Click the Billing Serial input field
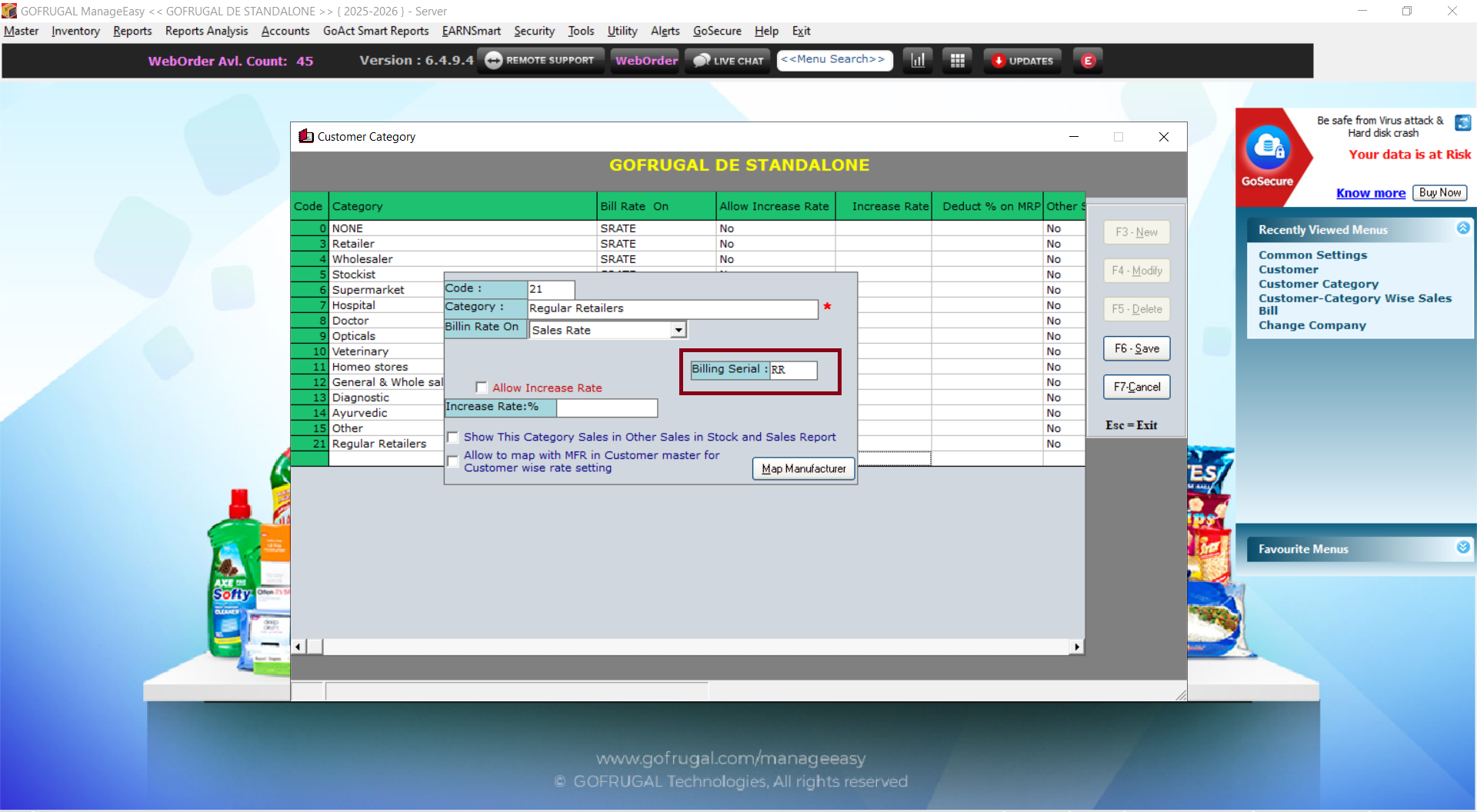 [x=793, y=370]
